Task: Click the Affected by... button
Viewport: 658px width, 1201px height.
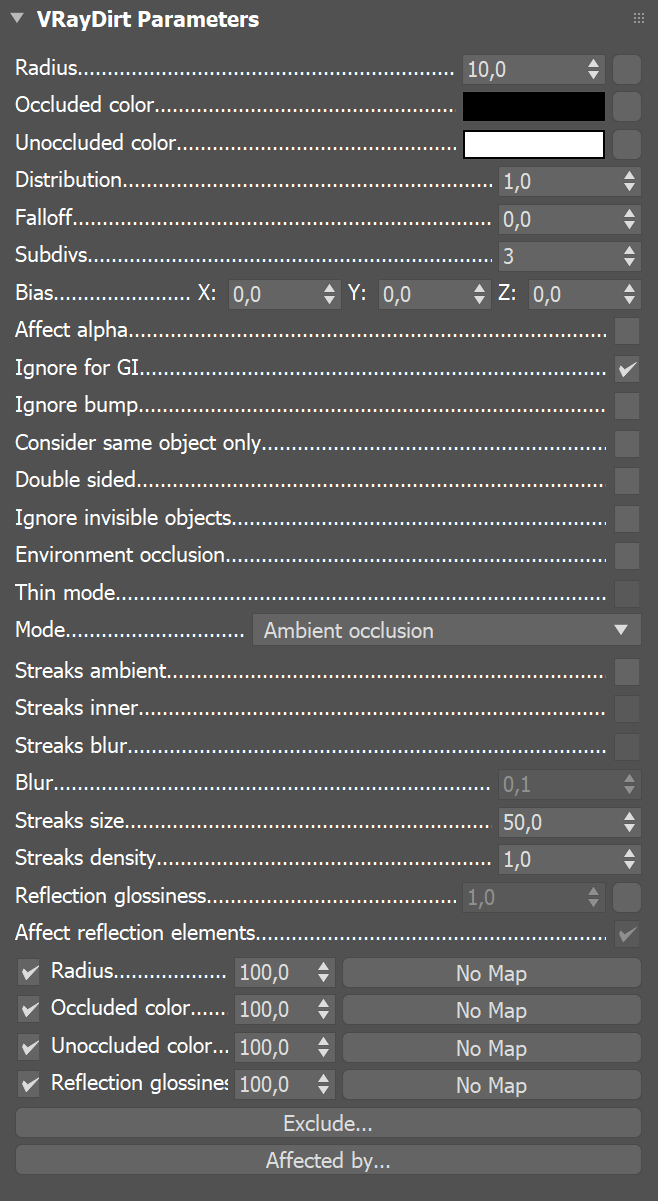Action: click(328, 1160)
